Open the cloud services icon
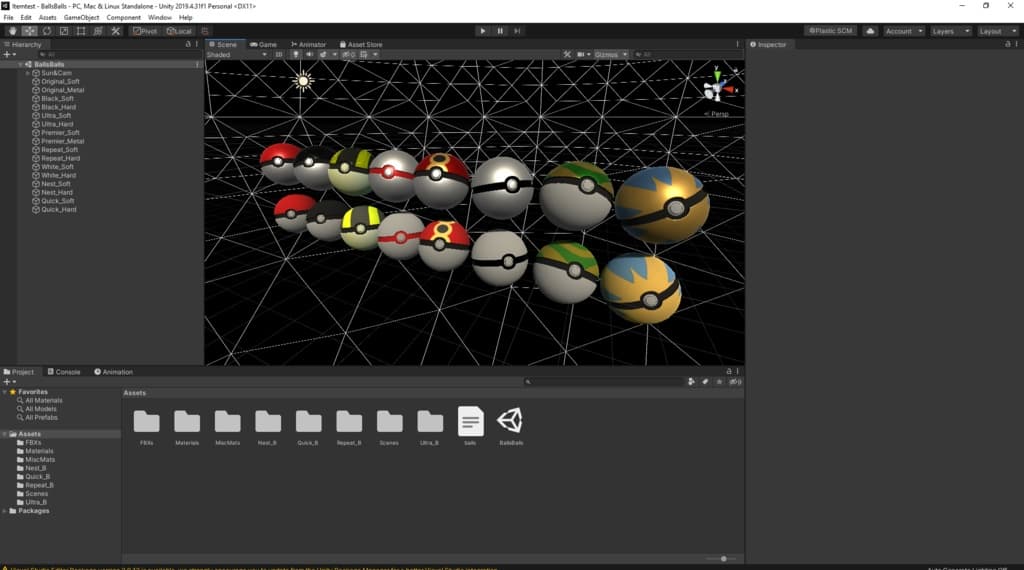1024x570 pixels. [870, 31]
